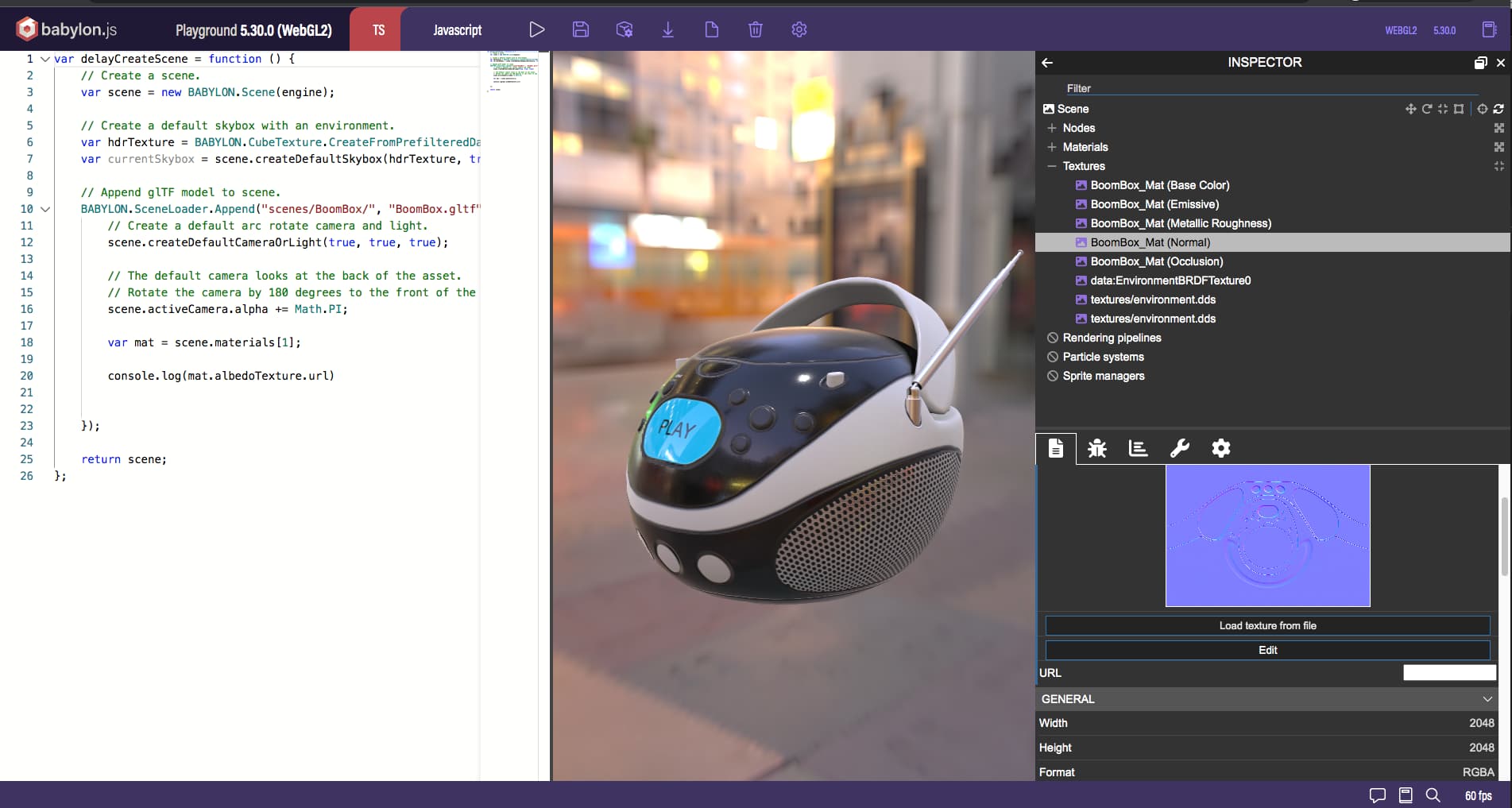Screen dimensions: 1512x808
Task: Refresh the scene explorer with the sync icon
Action: tap(1498, 109)
